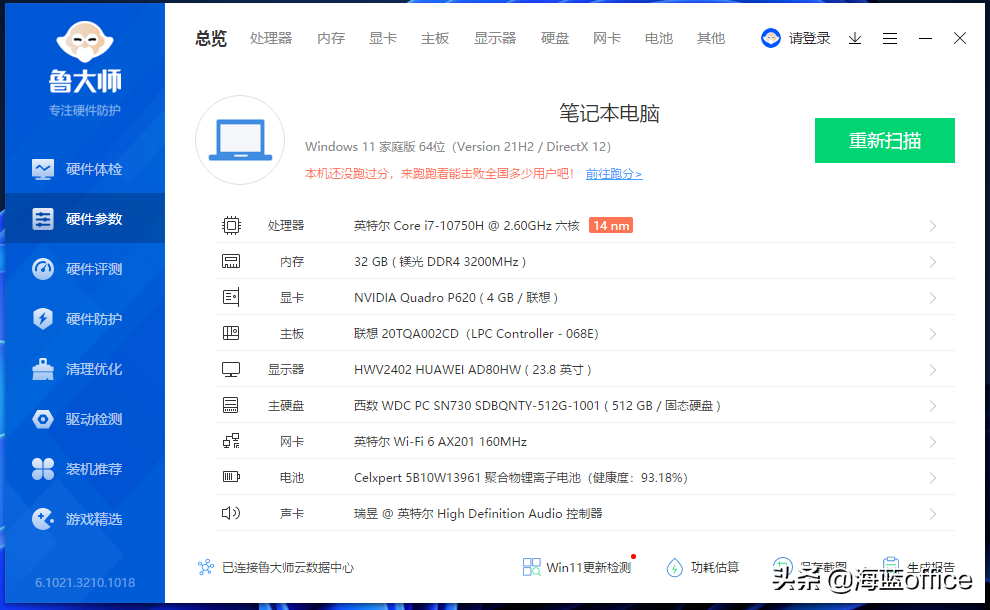The image size is (990, 610).
Task: Click 32 GB 镁光 DDR4 memory text
Action: point(440,261)
